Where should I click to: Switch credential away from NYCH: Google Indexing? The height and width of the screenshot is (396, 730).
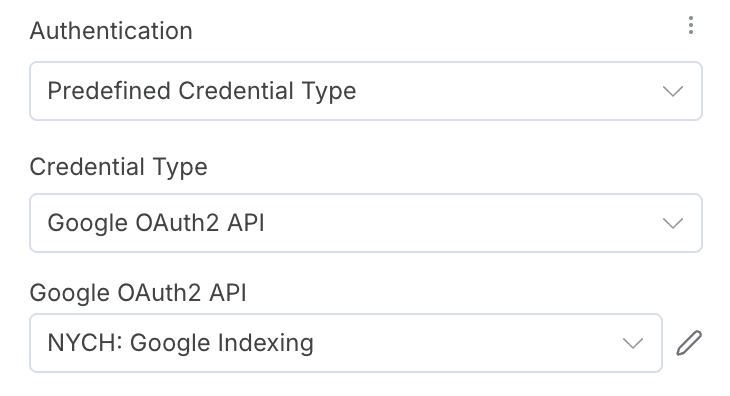click(346, 343)
